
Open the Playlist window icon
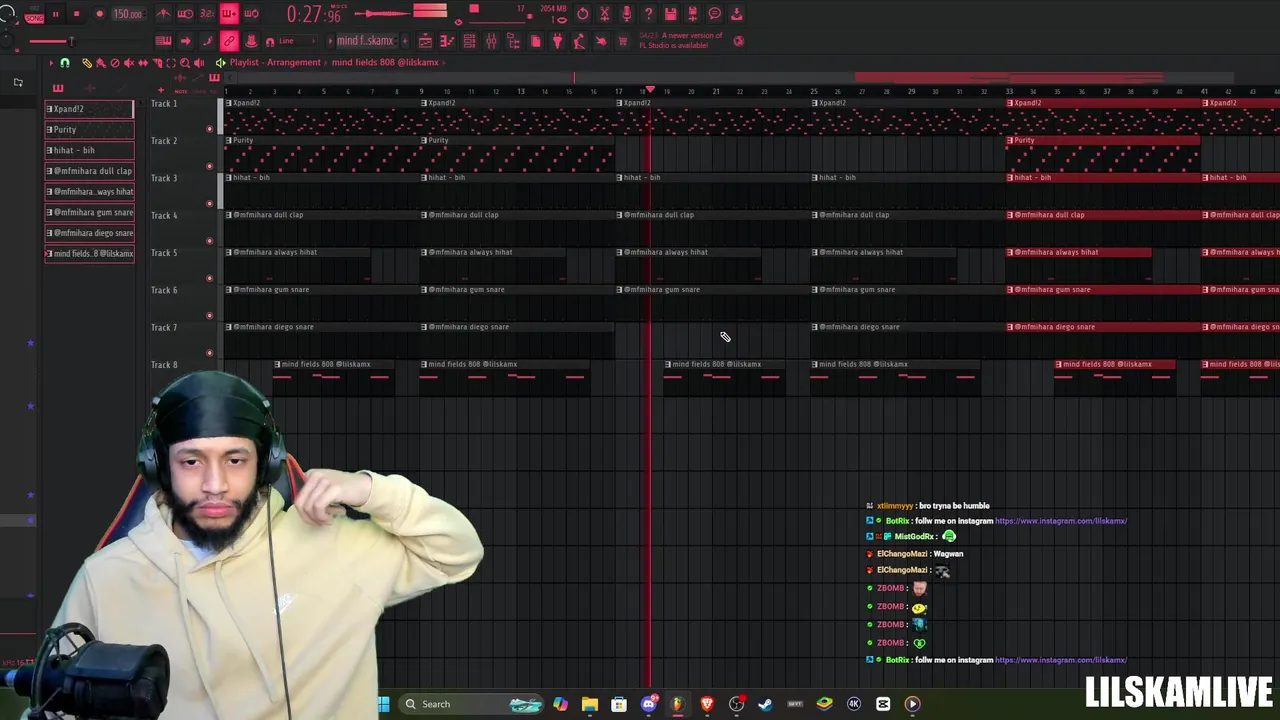coord(425,41)
